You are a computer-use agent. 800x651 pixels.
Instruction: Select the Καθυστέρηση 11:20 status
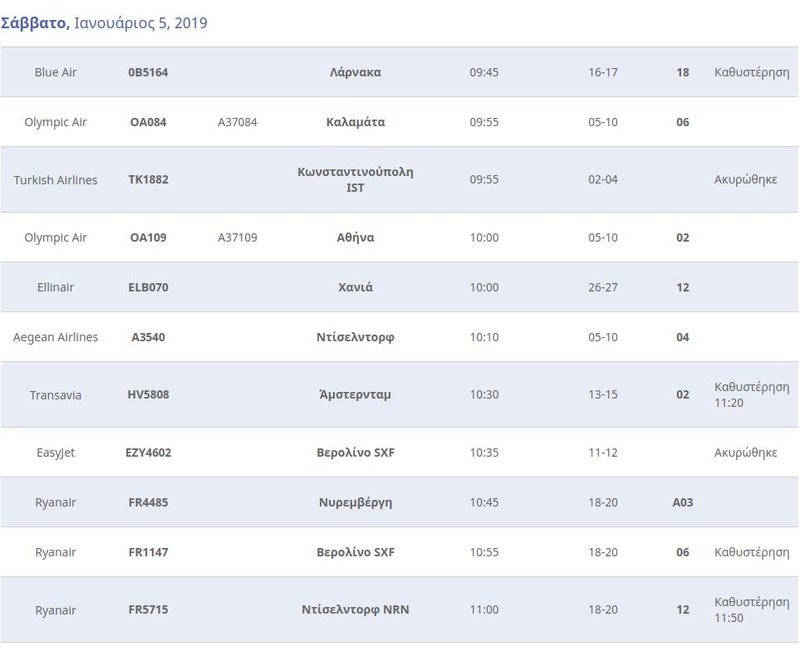click(752, 395)
